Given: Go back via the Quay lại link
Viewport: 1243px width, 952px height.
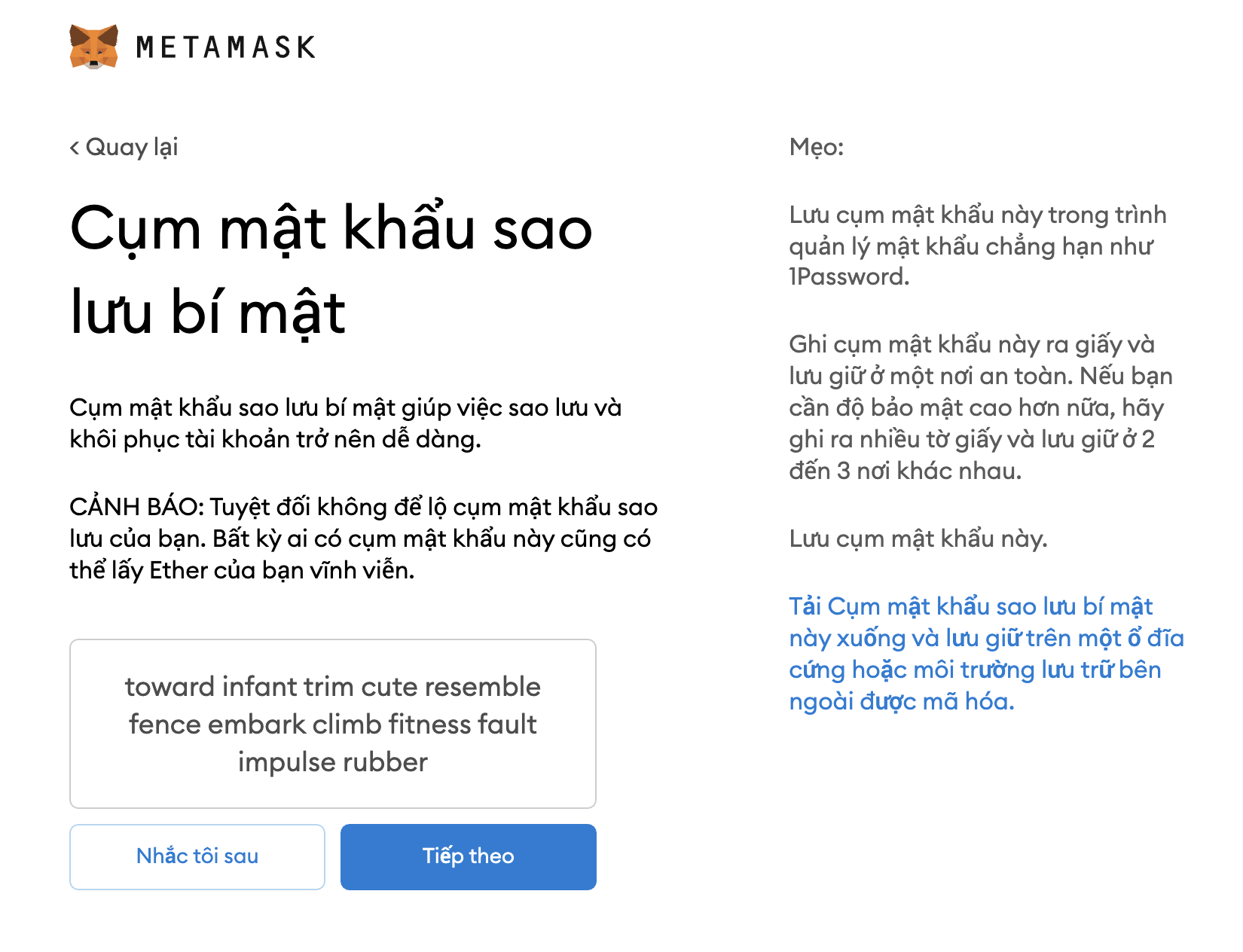Looking at the screenshot, I should (x=132, y=148).
